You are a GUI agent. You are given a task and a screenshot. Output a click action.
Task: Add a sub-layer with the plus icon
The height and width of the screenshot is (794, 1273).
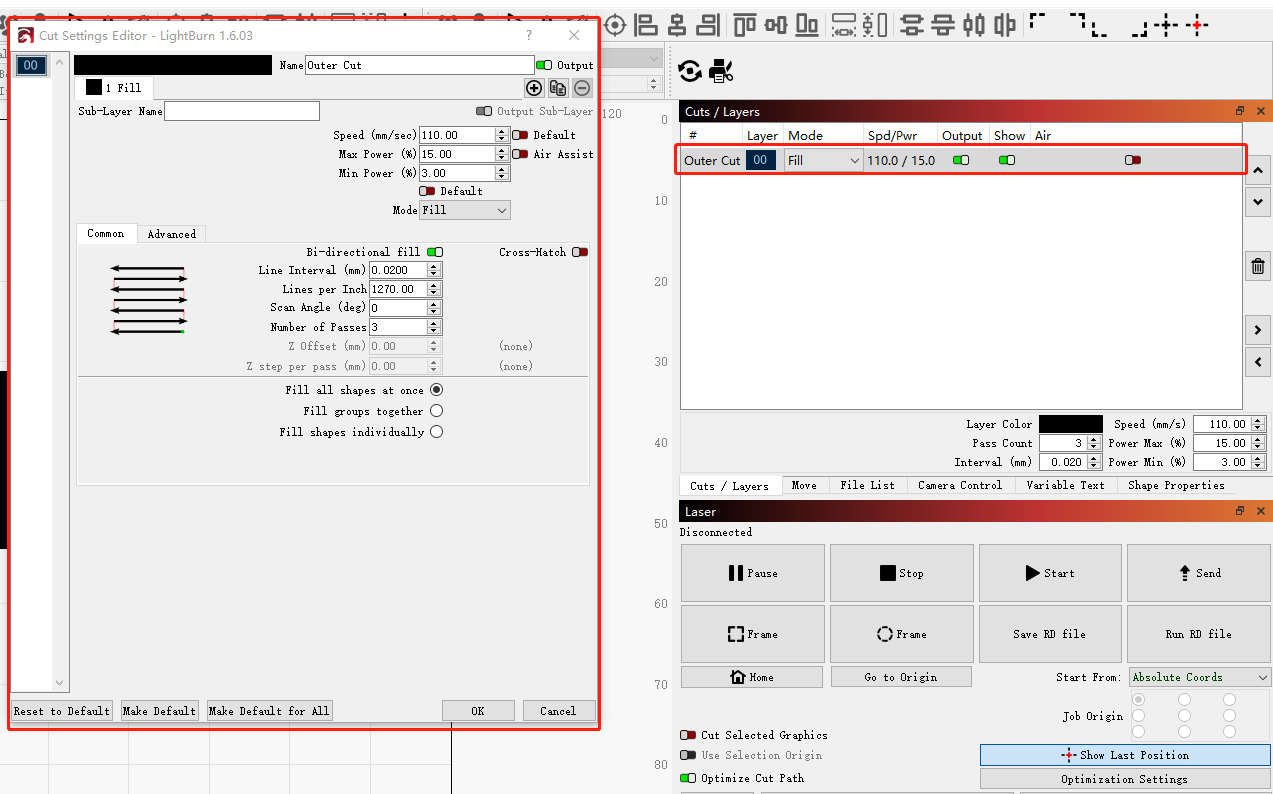(534, 88)
